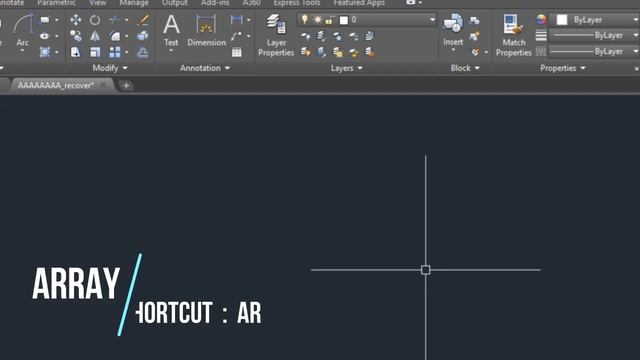Viewport: 640px width, 360px height.
Task: Click the Leader tool icon
Action: (236, 36)
